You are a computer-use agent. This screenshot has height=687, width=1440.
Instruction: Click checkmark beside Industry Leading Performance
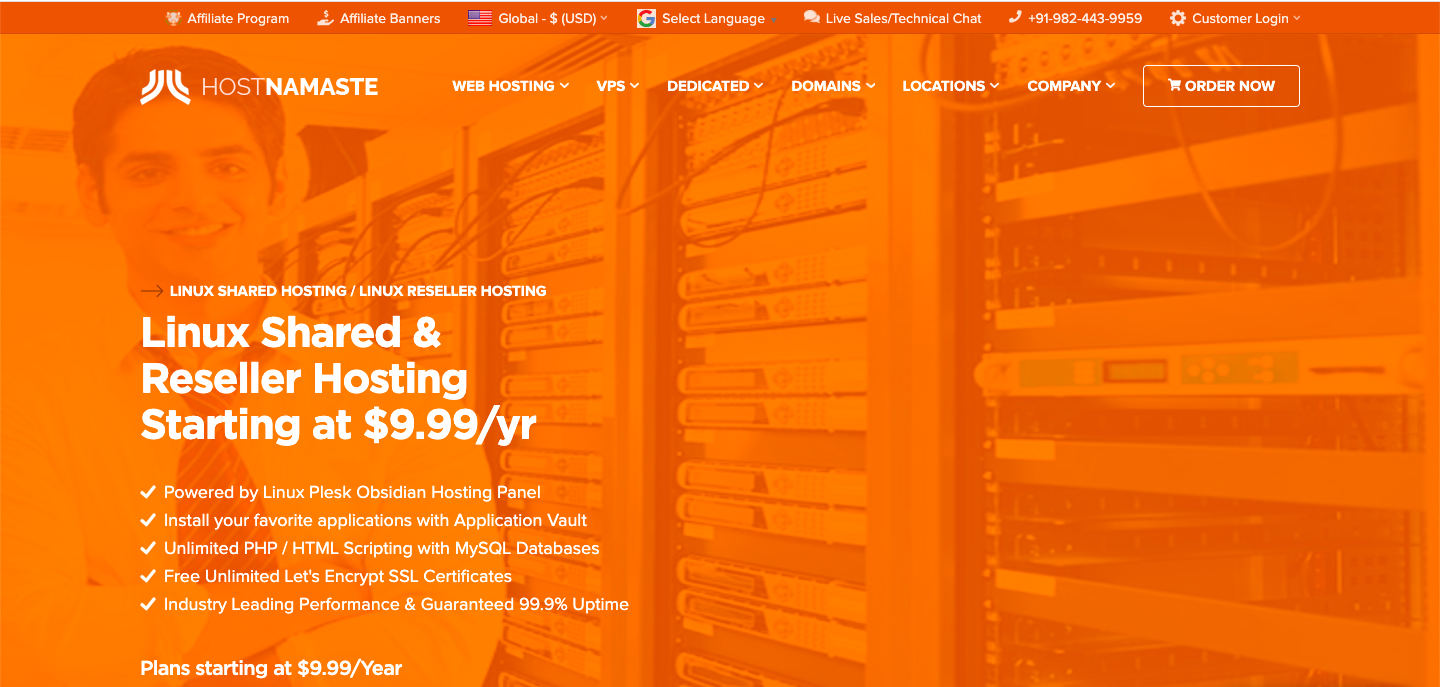click(148, 604)
